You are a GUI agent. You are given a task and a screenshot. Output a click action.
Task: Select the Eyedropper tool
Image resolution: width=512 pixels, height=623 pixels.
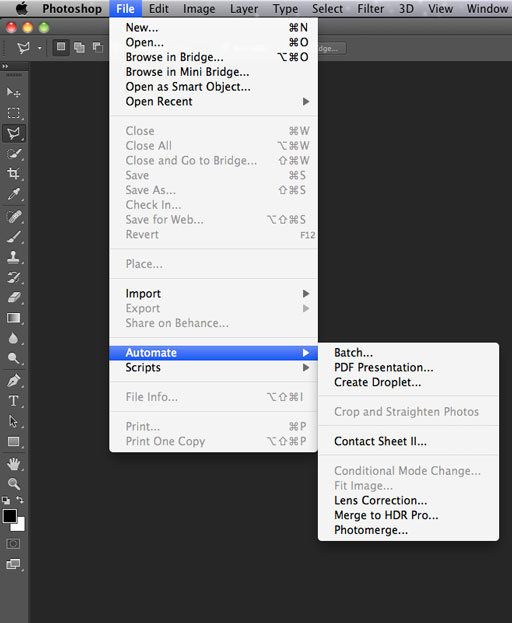(14, 194)
